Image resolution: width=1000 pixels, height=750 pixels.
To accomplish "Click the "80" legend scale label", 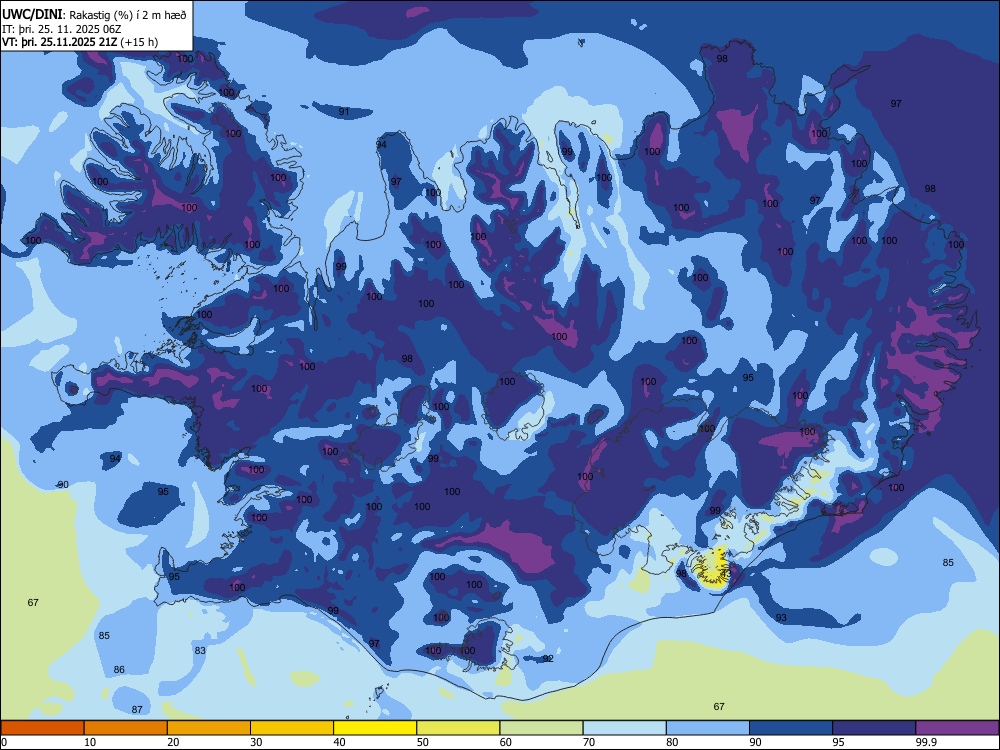I will [x=672, y=742].
